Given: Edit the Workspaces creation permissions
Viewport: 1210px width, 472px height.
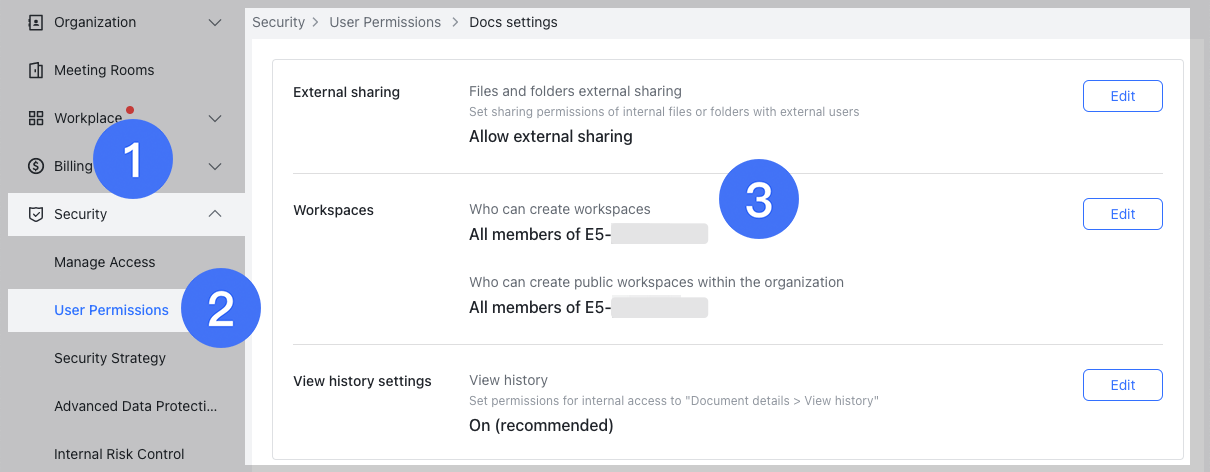Looking at the screenshot, I should click(1122, 214).
